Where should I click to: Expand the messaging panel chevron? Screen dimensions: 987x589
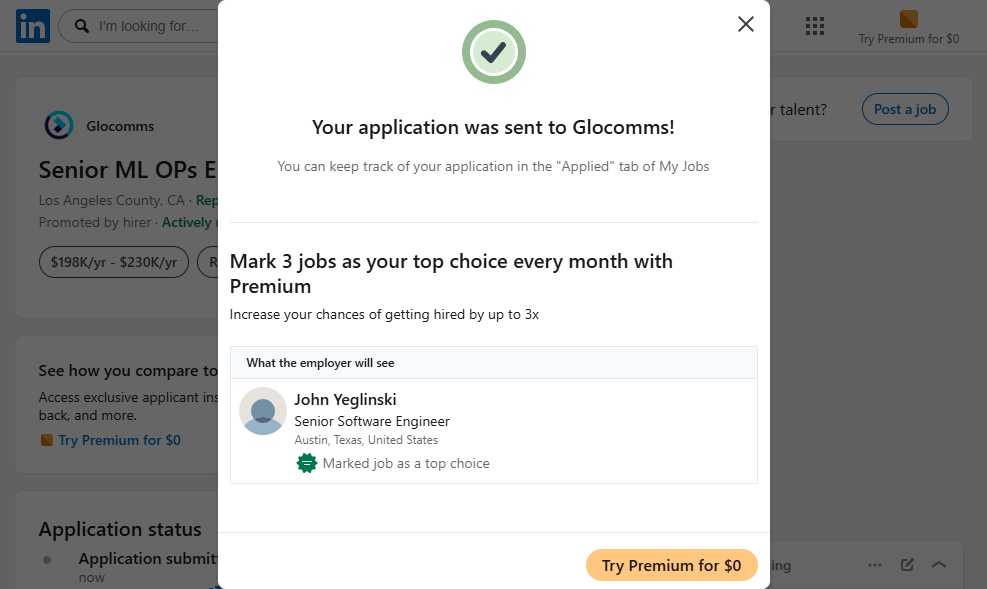939,565
